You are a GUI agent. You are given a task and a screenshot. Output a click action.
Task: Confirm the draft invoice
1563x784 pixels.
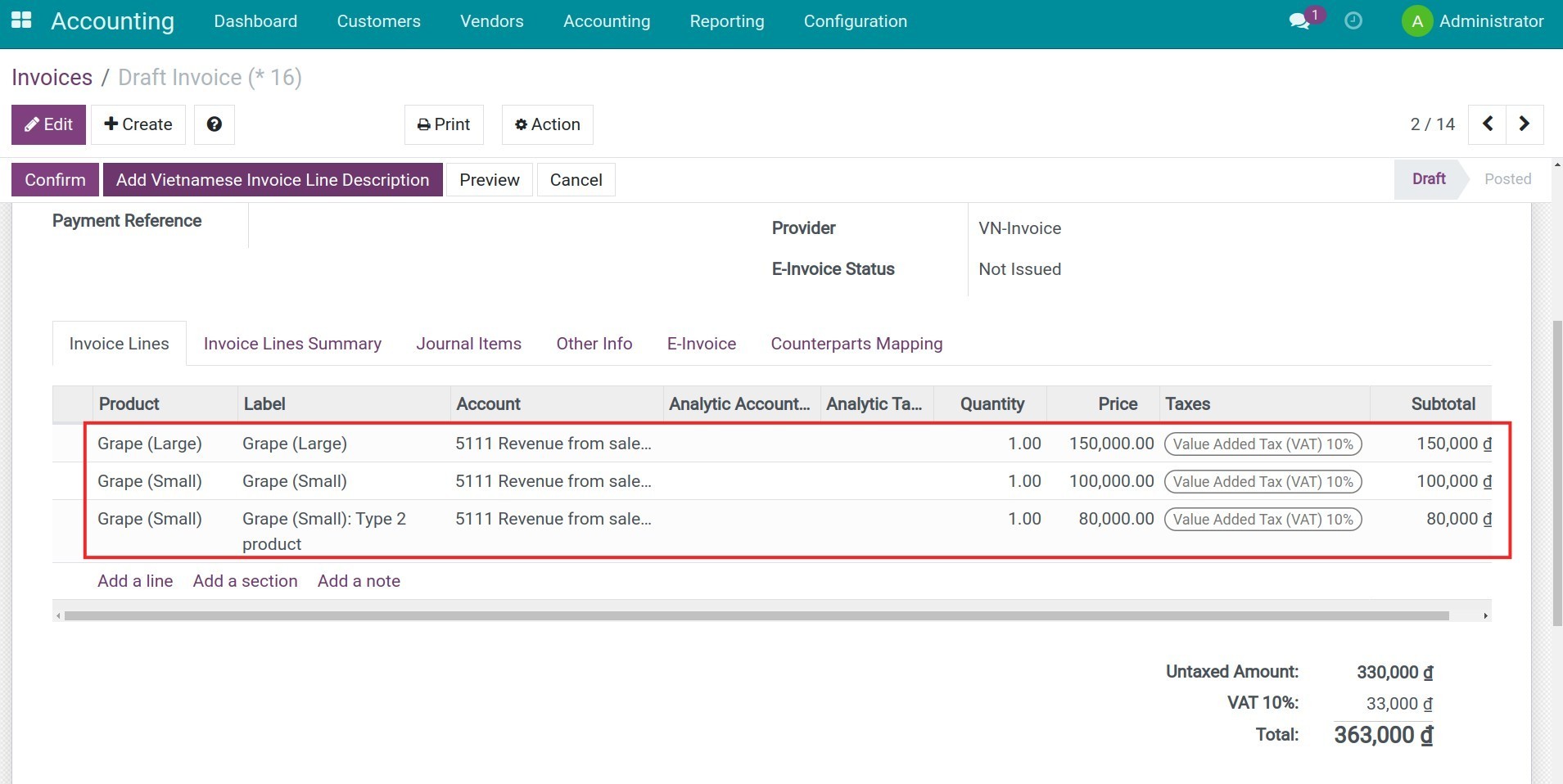coord(54,179)
